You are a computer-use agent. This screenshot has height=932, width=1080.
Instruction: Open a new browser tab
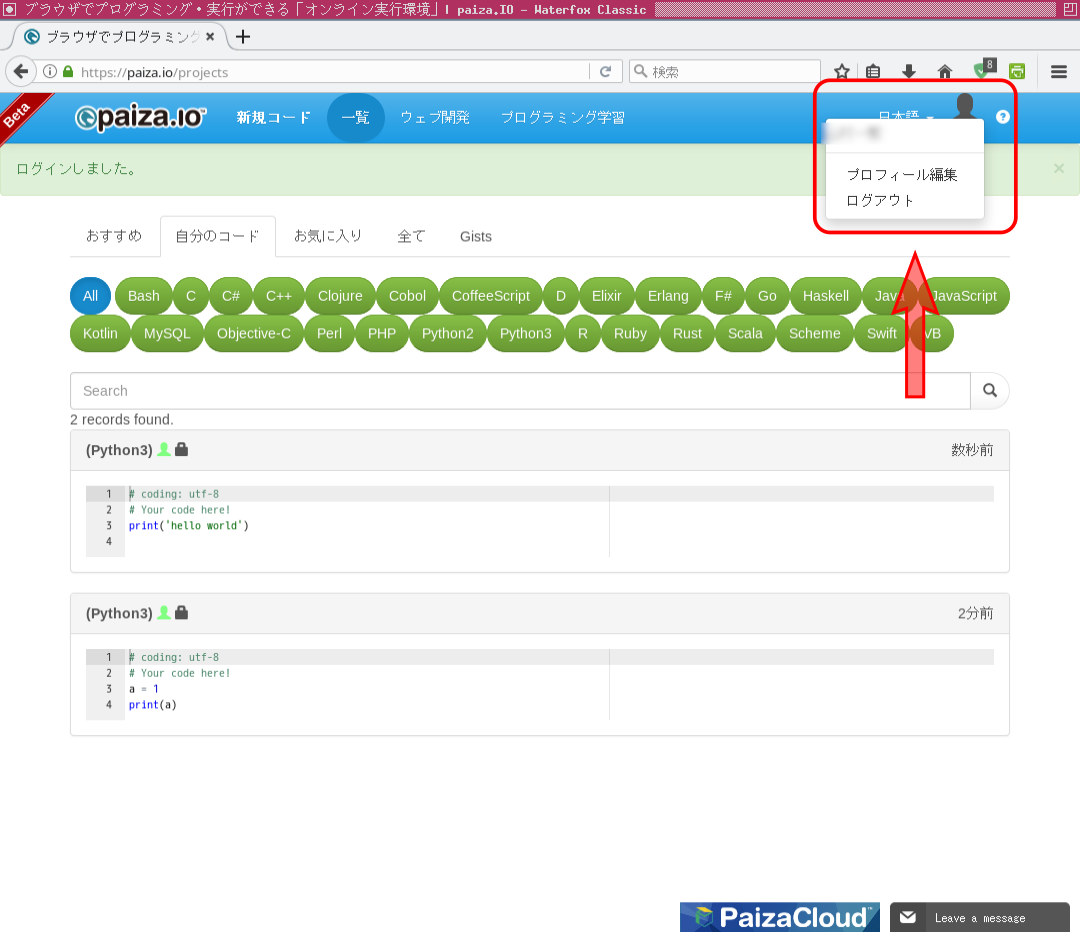pyautogui.click(x=242, y=37)
